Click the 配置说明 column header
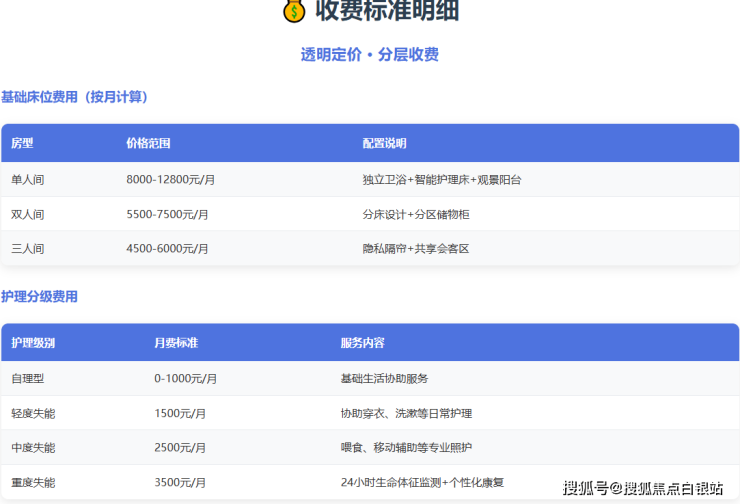This screenshot has height=504, width=740. [x=384, y=144]
